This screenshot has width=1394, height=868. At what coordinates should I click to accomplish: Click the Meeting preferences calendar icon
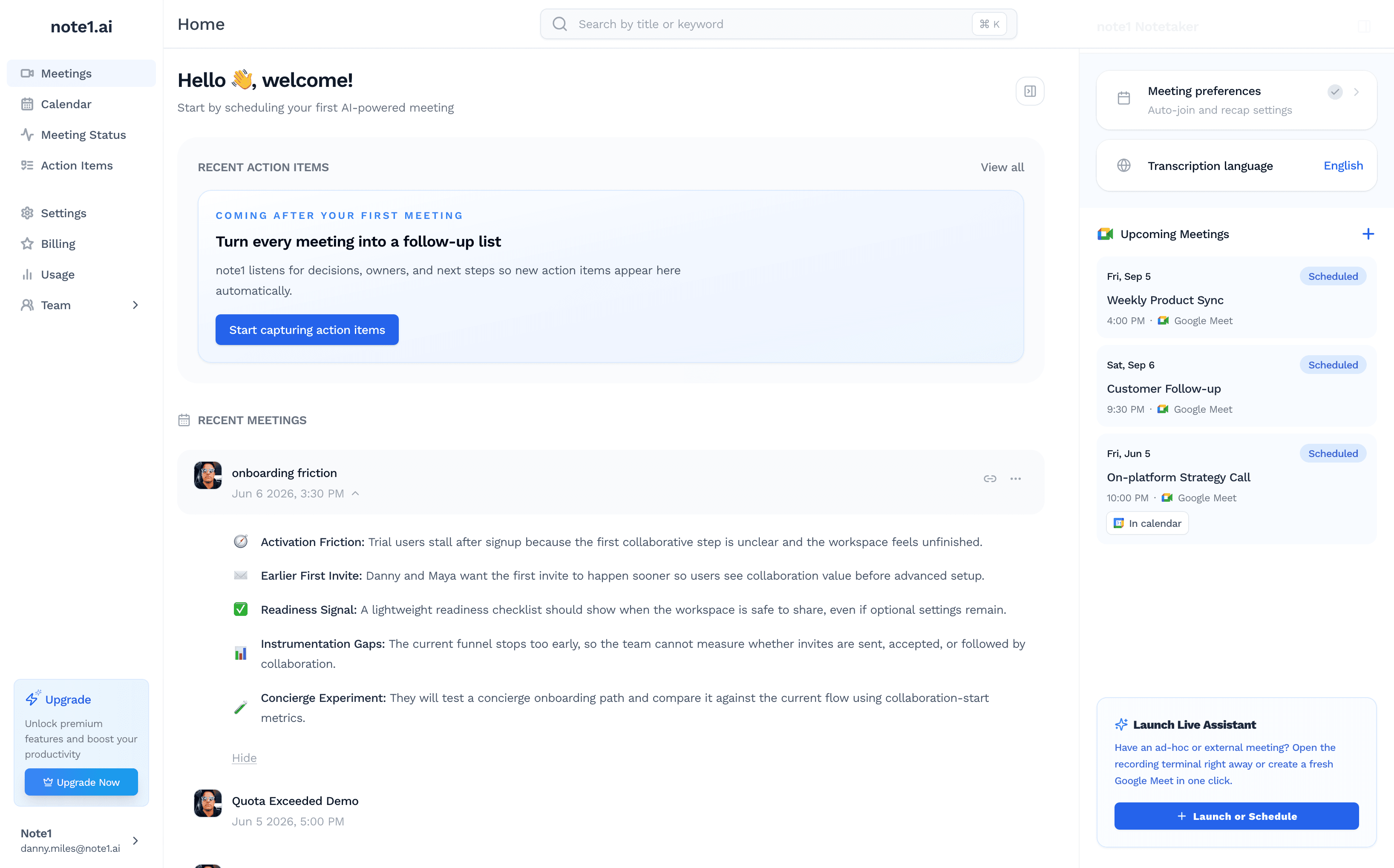pyautogui.click(x=1123, y=99)
